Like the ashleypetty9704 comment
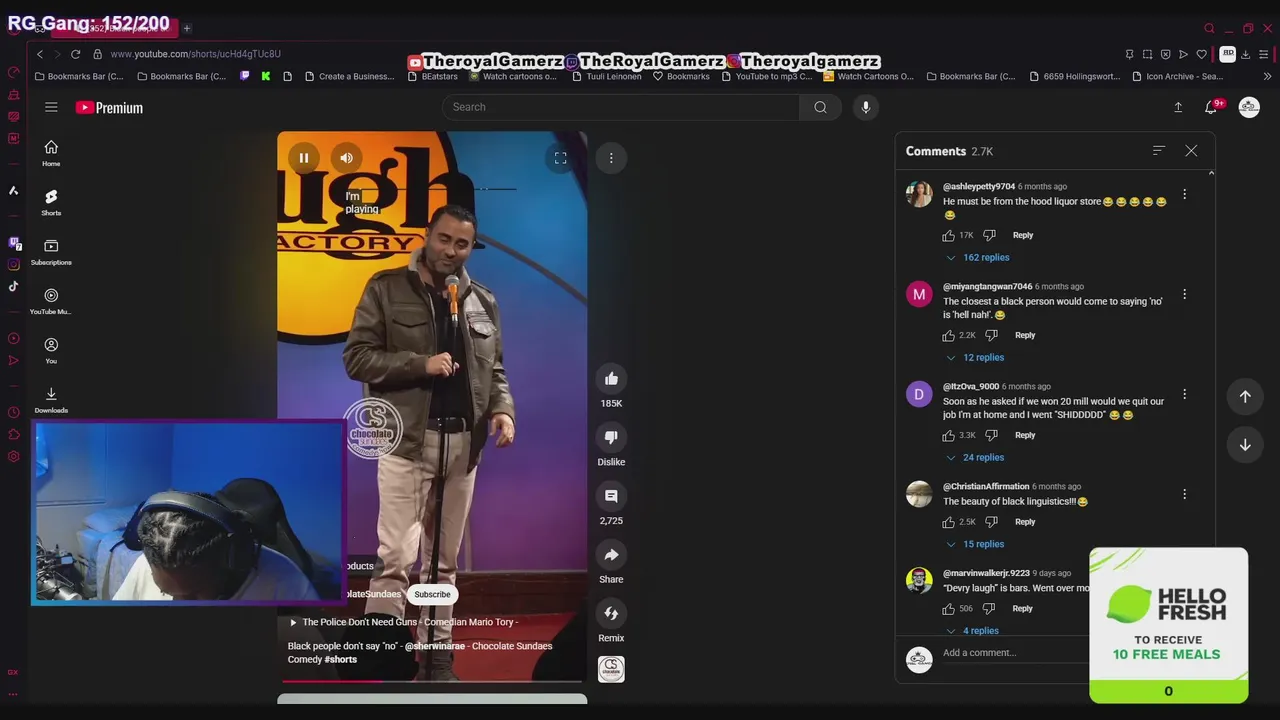This screenshot has width=1280, height=720. pyautogui.click(x=949, y=235)
